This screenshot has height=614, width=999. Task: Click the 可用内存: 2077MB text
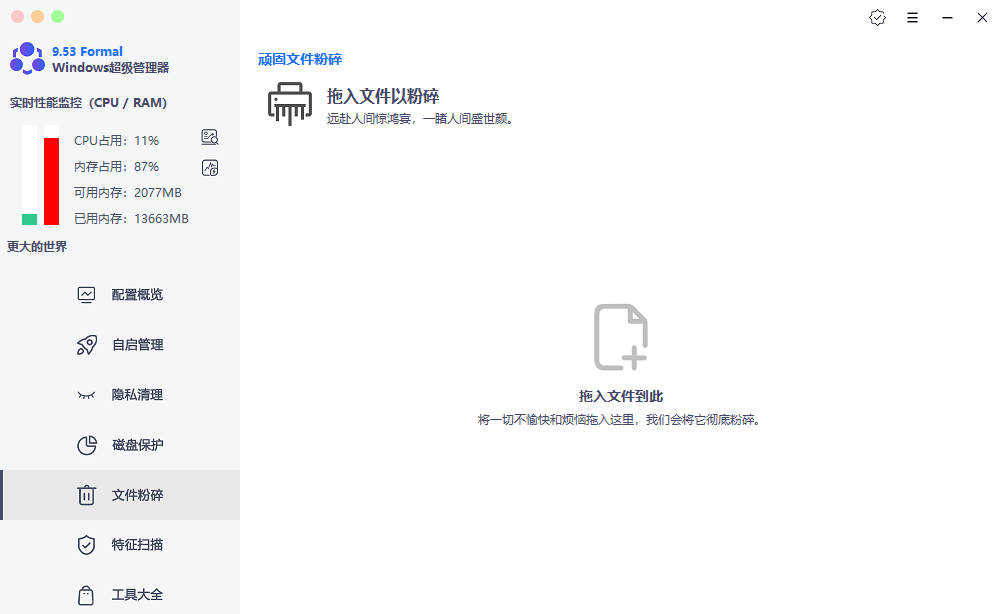128,193
